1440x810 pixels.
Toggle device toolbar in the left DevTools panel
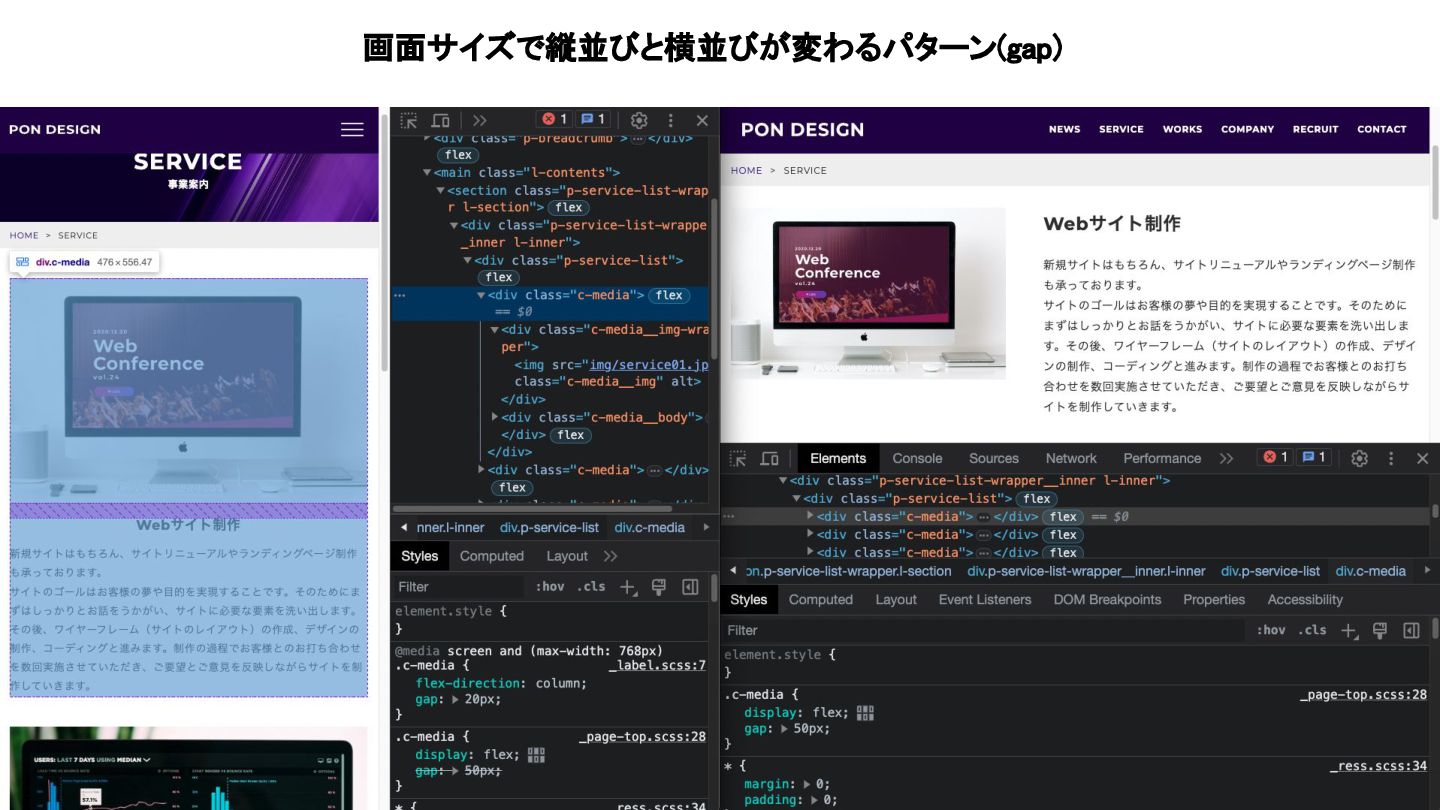pos(440,120)
